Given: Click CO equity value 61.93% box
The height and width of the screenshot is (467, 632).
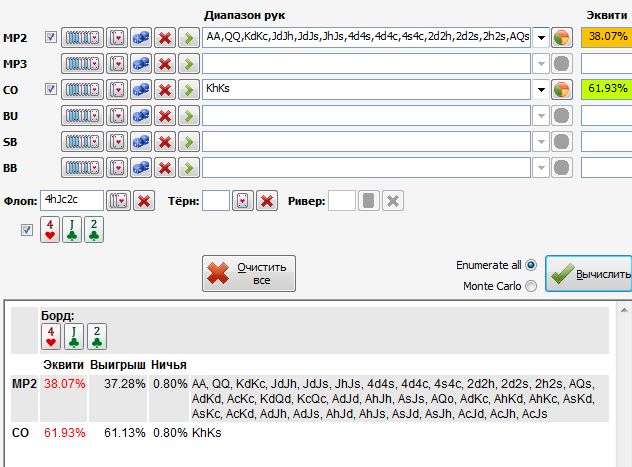Looking at the screenshot, I should [x=606, y=89].
